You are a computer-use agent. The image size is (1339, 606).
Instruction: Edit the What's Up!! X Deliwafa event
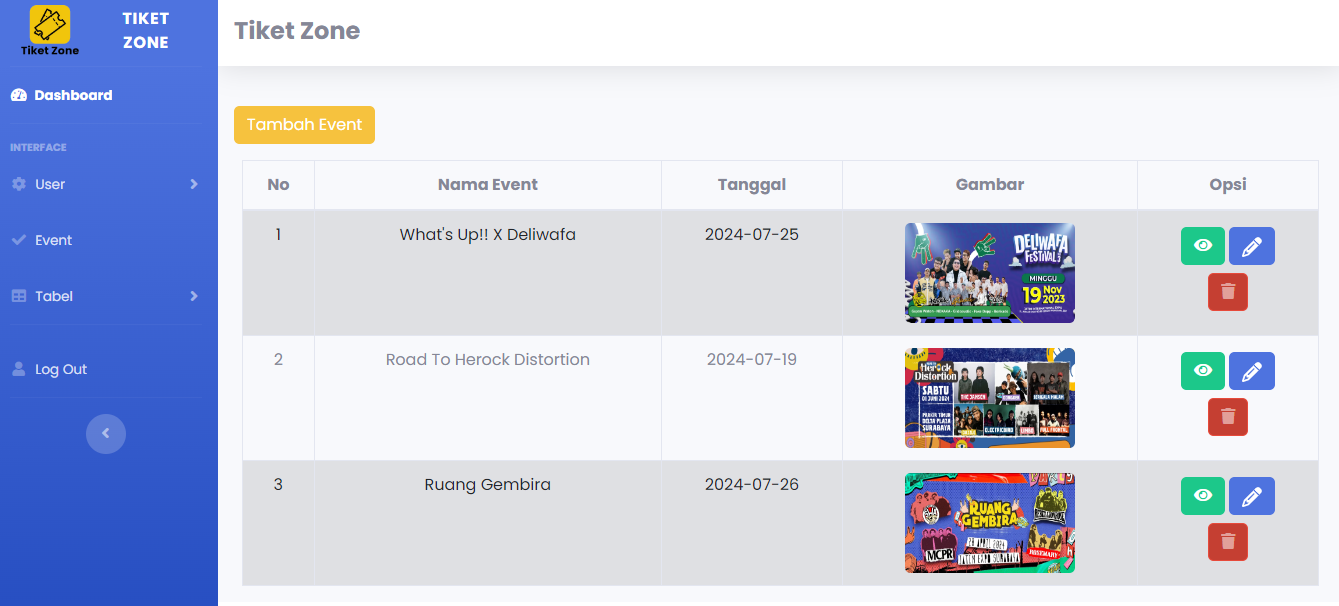(x=1251, y=246)
